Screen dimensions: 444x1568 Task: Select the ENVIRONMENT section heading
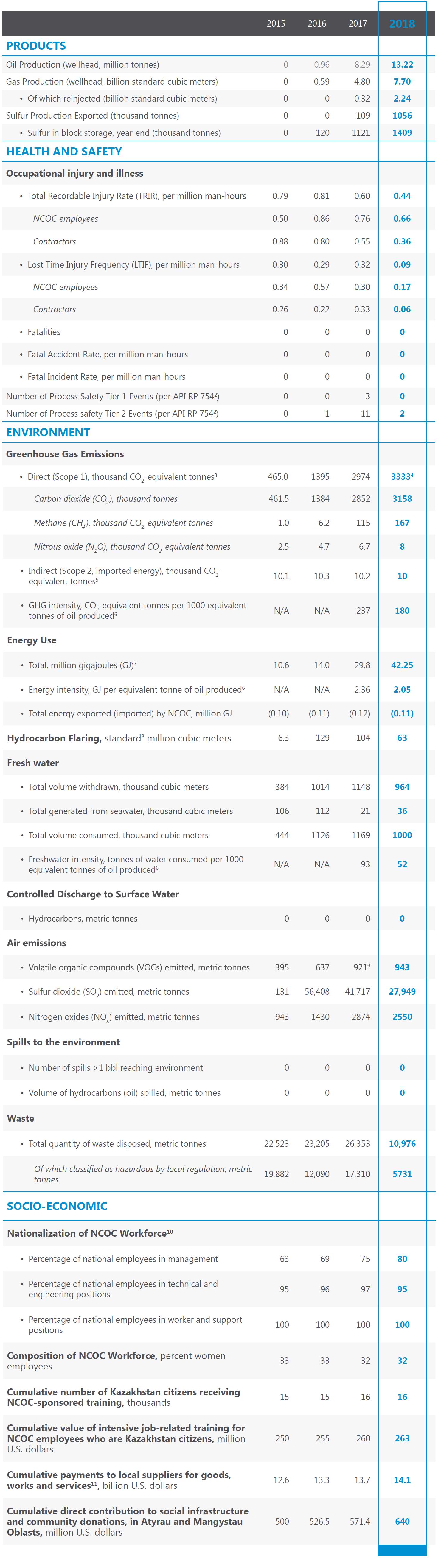pos(48,432)
